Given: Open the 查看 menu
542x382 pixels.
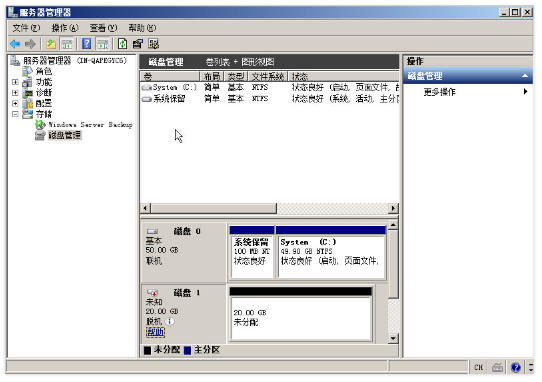Looking at the screenshot, I should click(x=103, y=28).
